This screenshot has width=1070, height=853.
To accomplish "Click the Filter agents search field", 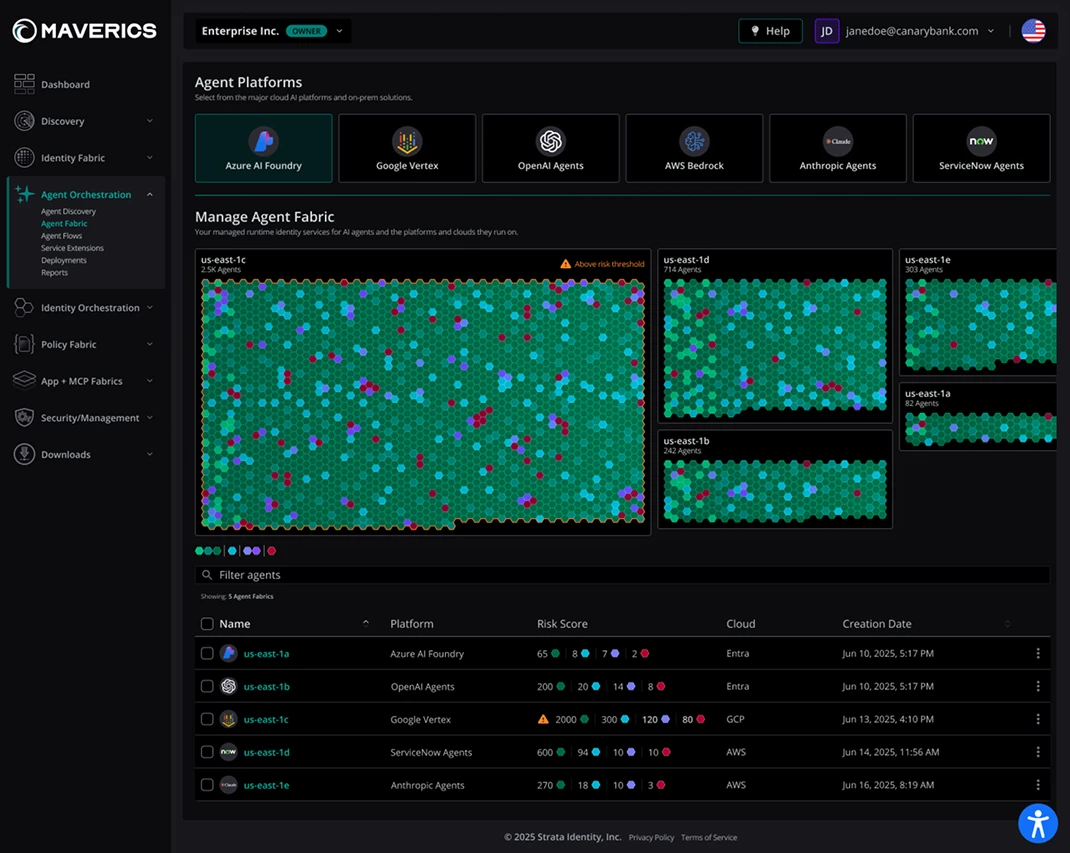I will (622, 575).
